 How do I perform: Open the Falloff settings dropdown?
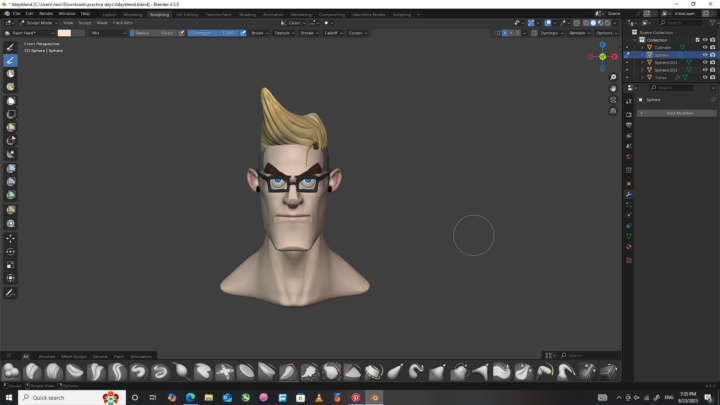[x=333, y=33]
